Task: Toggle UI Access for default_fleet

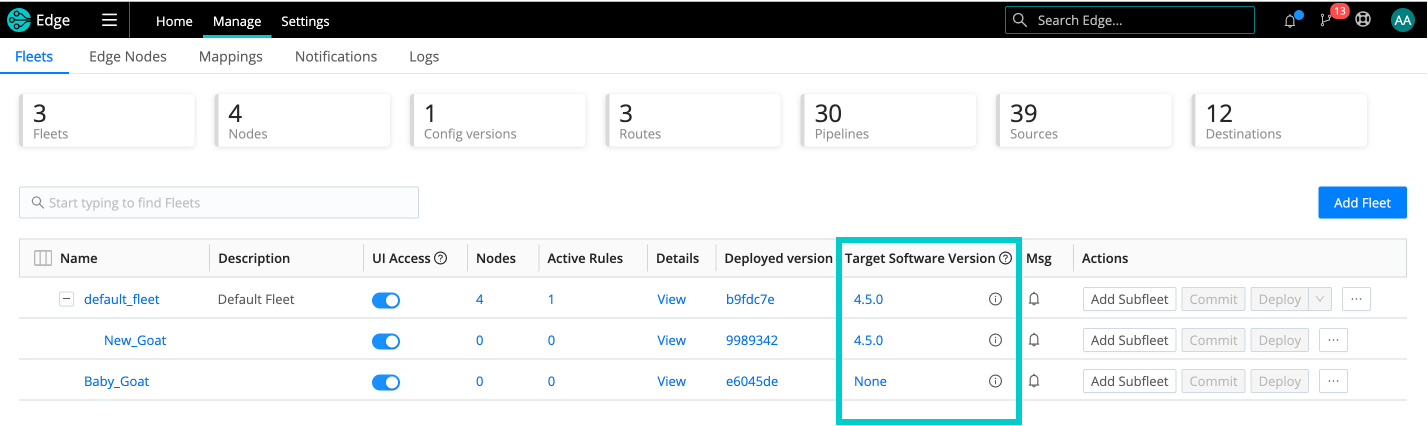Action: click(x=386, y=300)
